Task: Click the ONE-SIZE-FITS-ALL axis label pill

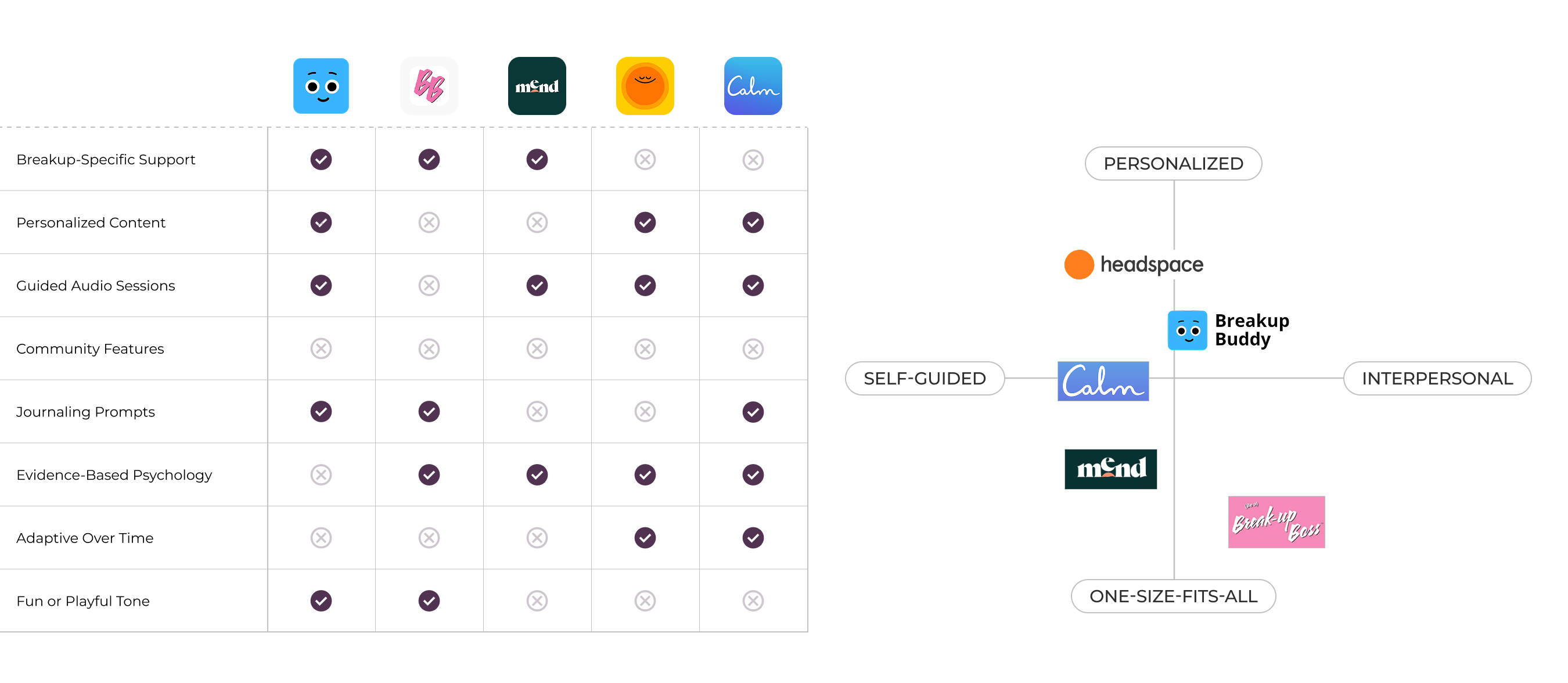Action: pos(1173,596)
